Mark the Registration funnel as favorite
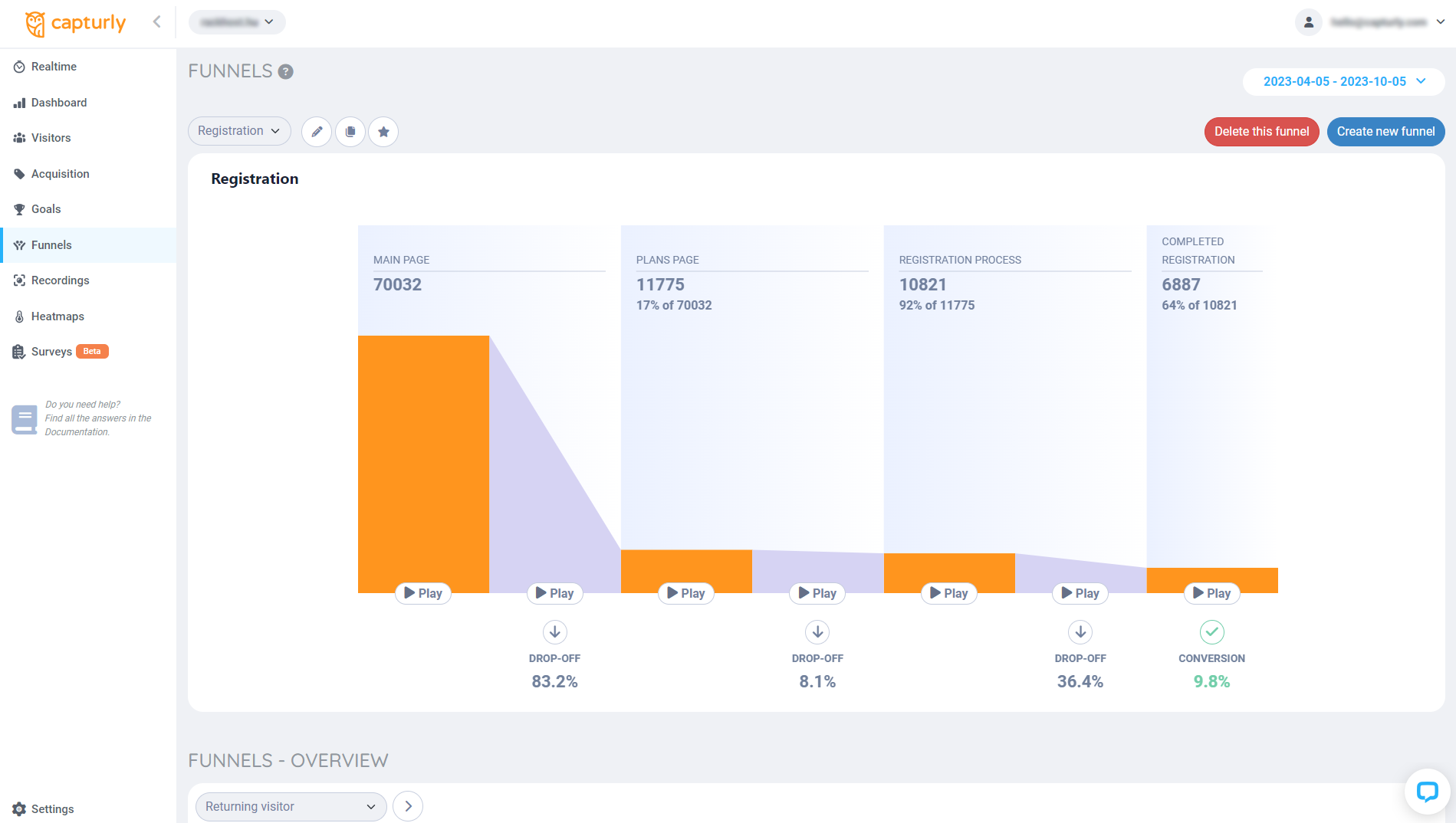 click(383, 131)
